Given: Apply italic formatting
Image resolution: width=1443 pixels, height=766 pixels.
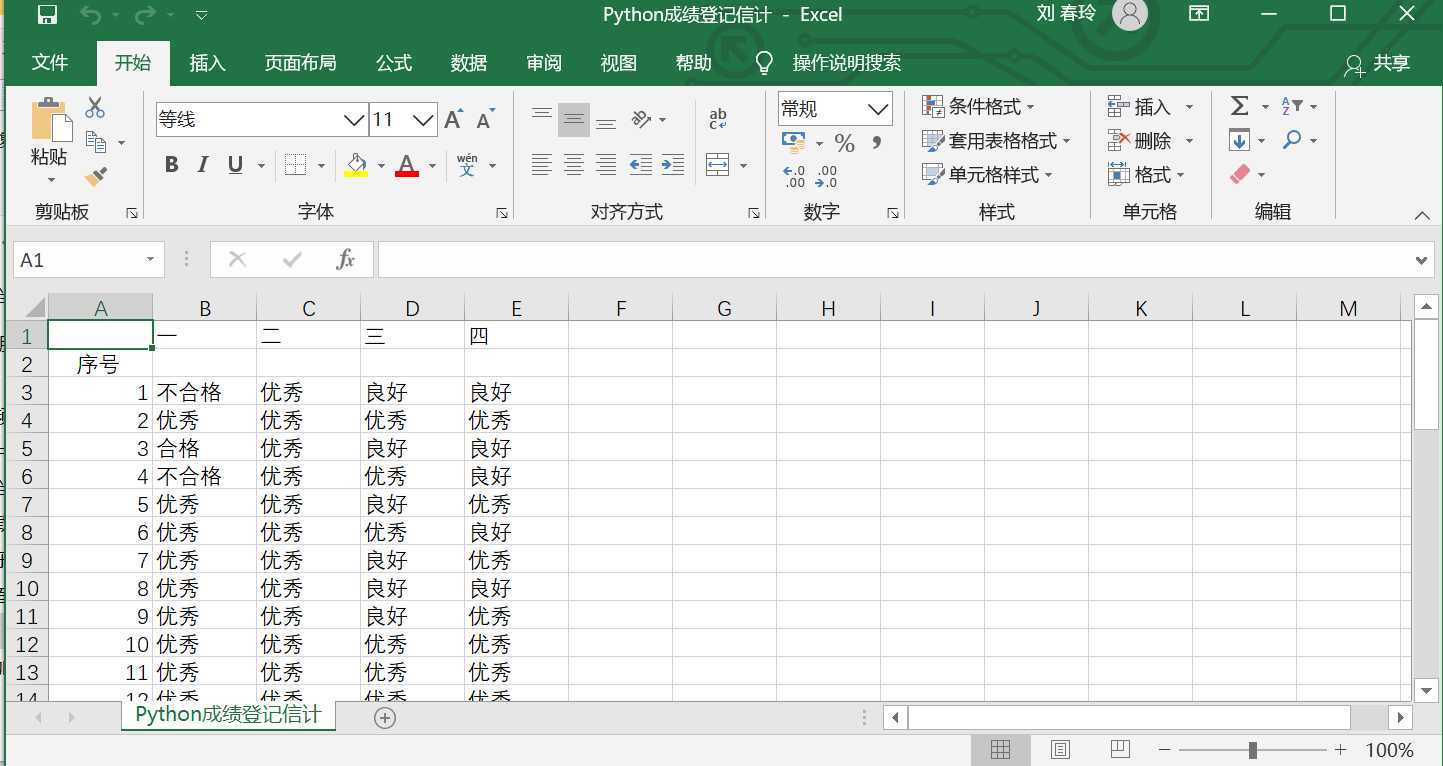Looking at the screenshot, I should 202,165.
